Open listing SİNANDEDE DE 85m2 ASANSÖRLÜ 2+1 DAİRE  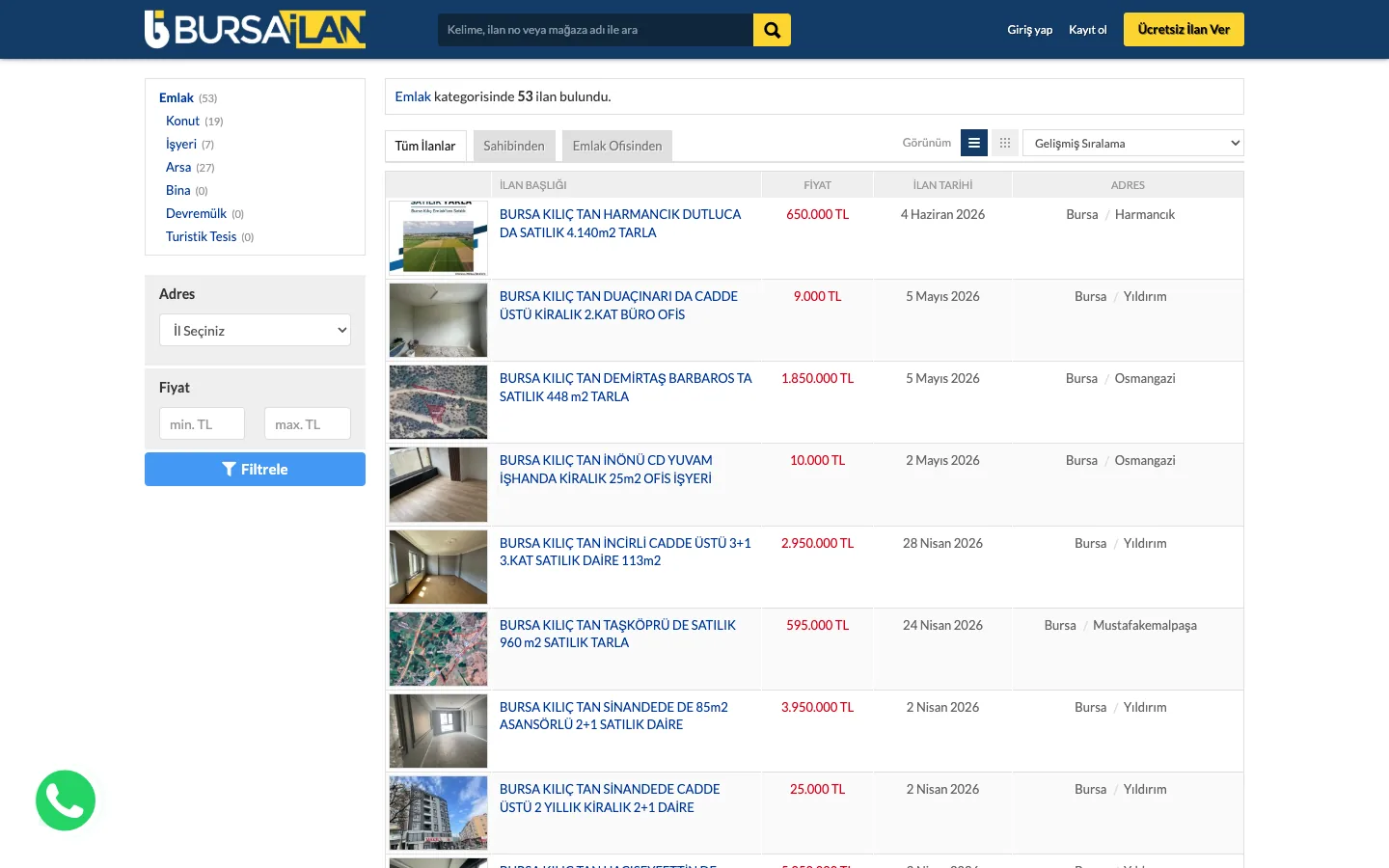(613, 716)
